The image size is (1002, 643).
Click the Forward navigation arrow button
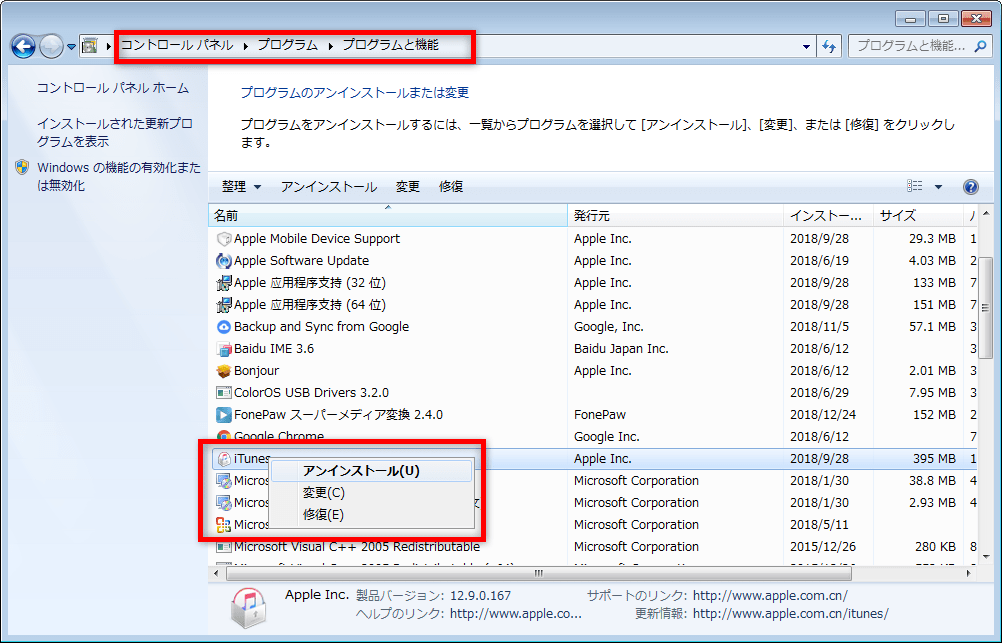[x=51, y=46]
